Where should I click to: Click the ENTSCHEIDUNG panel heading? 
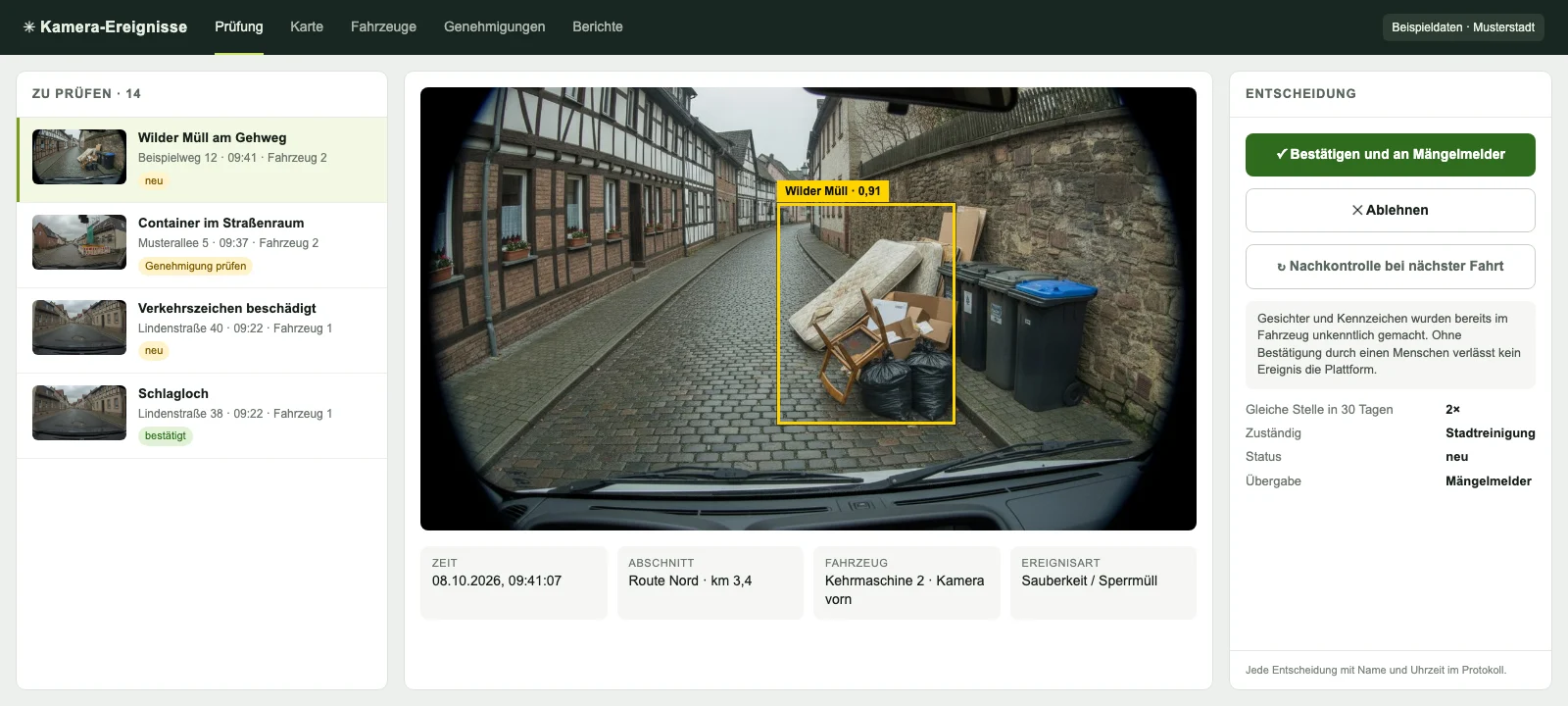[1300, 94]
